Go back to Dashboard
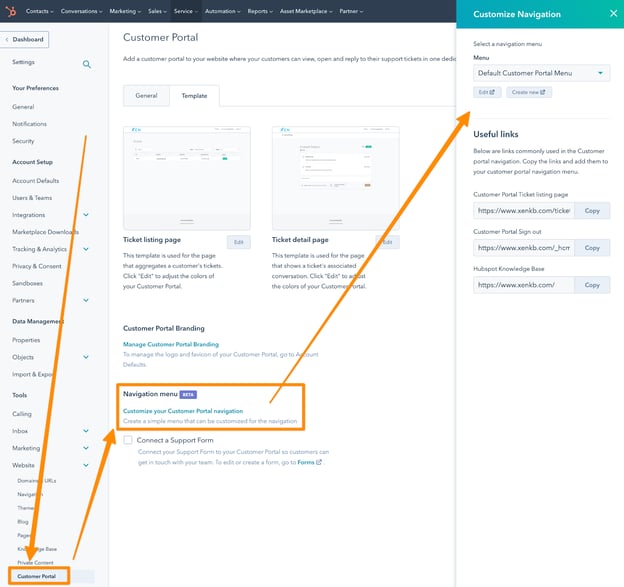This screenshot has height=587, width=624. 25,39
